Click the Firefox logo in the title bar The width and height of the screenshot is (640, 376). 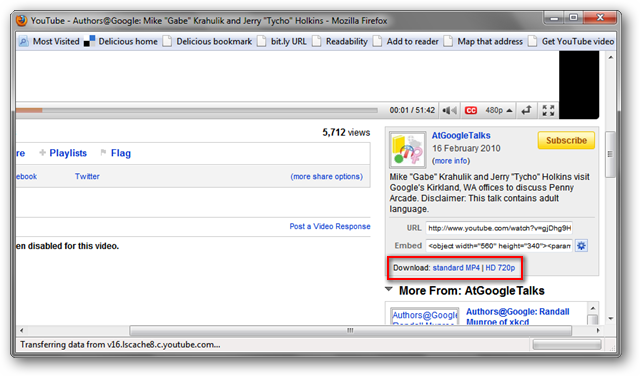[x=22, y=20]
